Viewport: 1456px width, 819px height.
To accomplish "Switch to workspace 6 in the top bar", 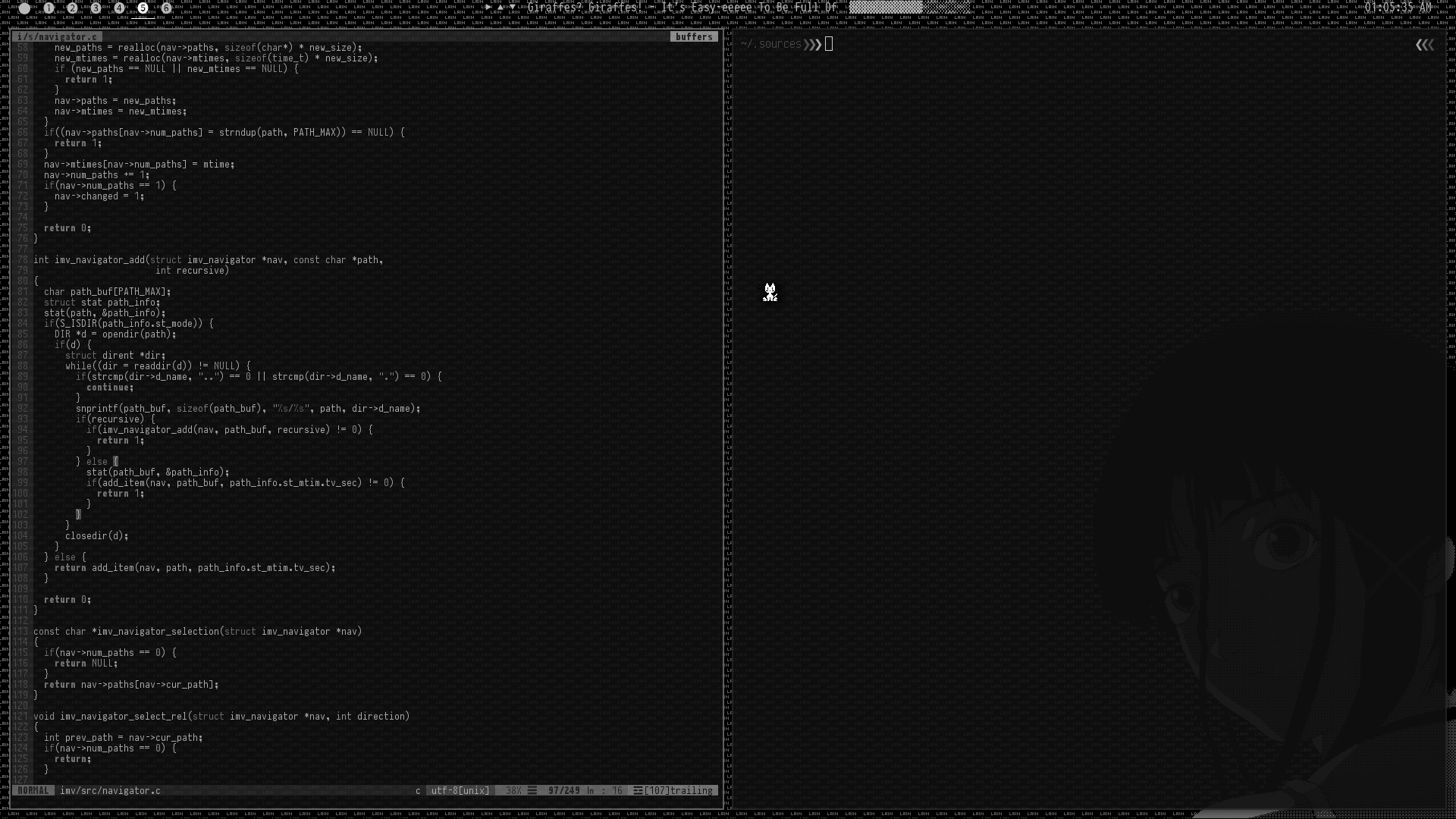I will click(166, 8).
